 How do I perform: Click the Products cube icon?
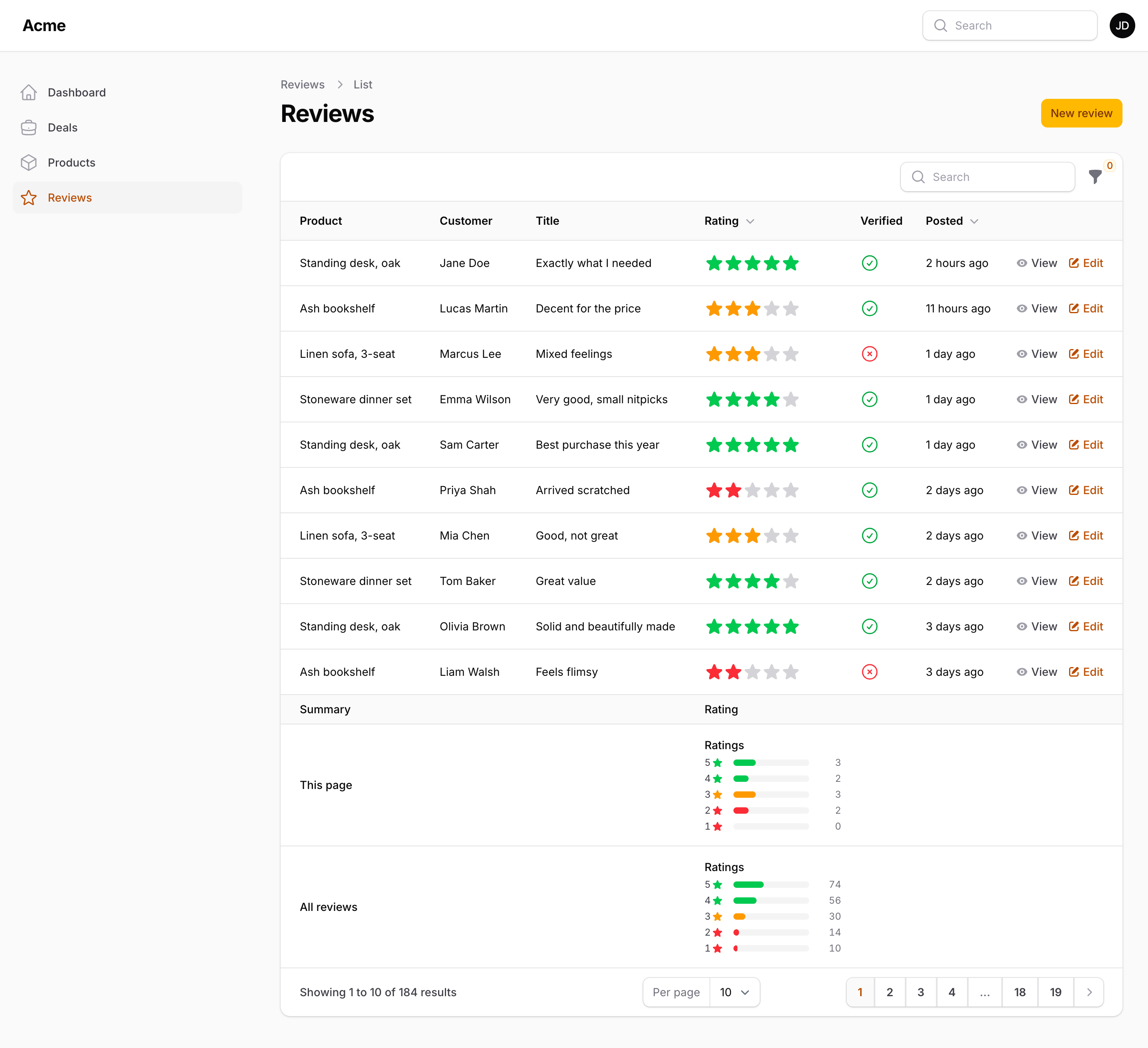pos(28,163)
